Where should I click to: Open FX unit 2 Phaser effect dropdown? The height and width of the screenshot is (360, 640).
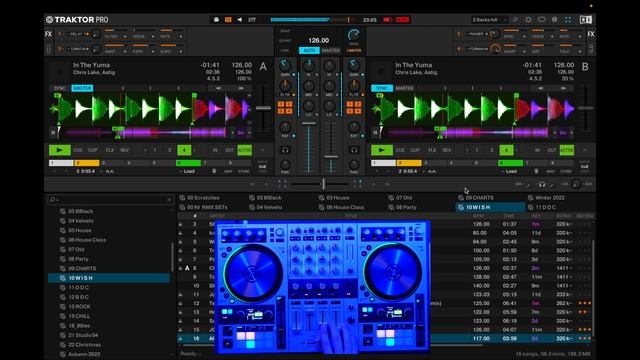tap(476, 34)
